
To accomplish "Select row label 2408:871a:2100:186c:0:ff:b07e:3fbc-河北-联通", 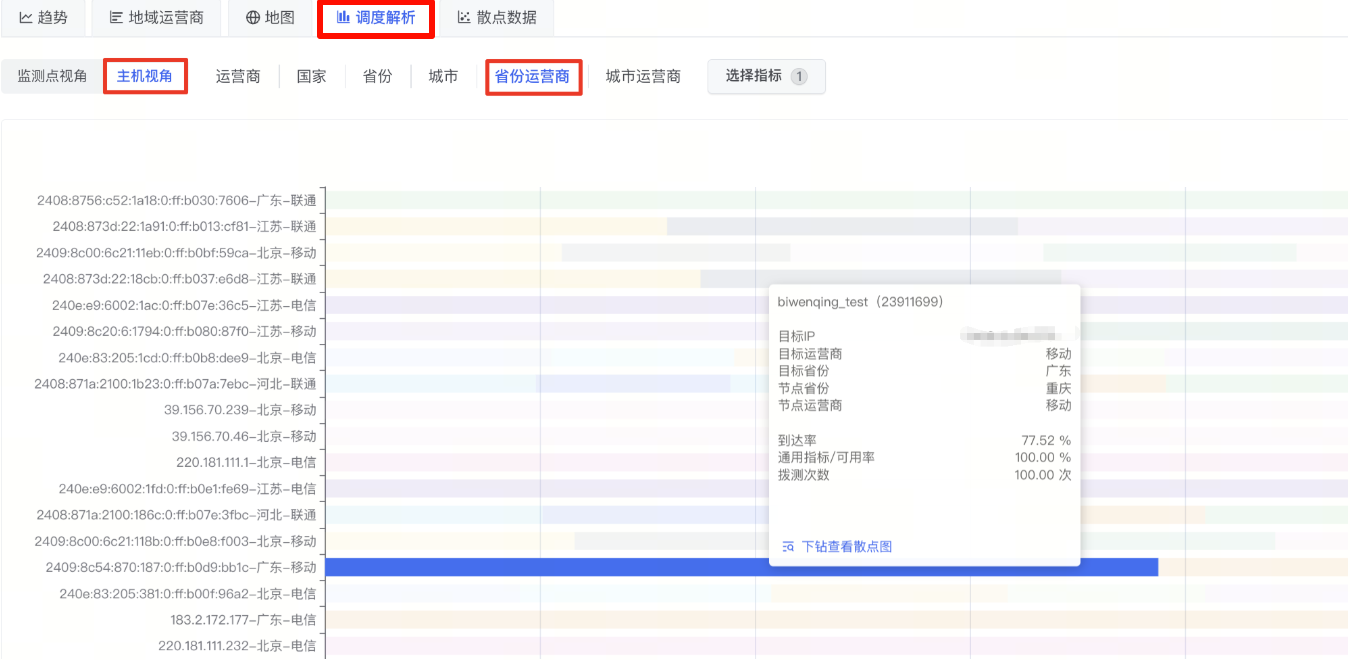I will coord(176,515).
